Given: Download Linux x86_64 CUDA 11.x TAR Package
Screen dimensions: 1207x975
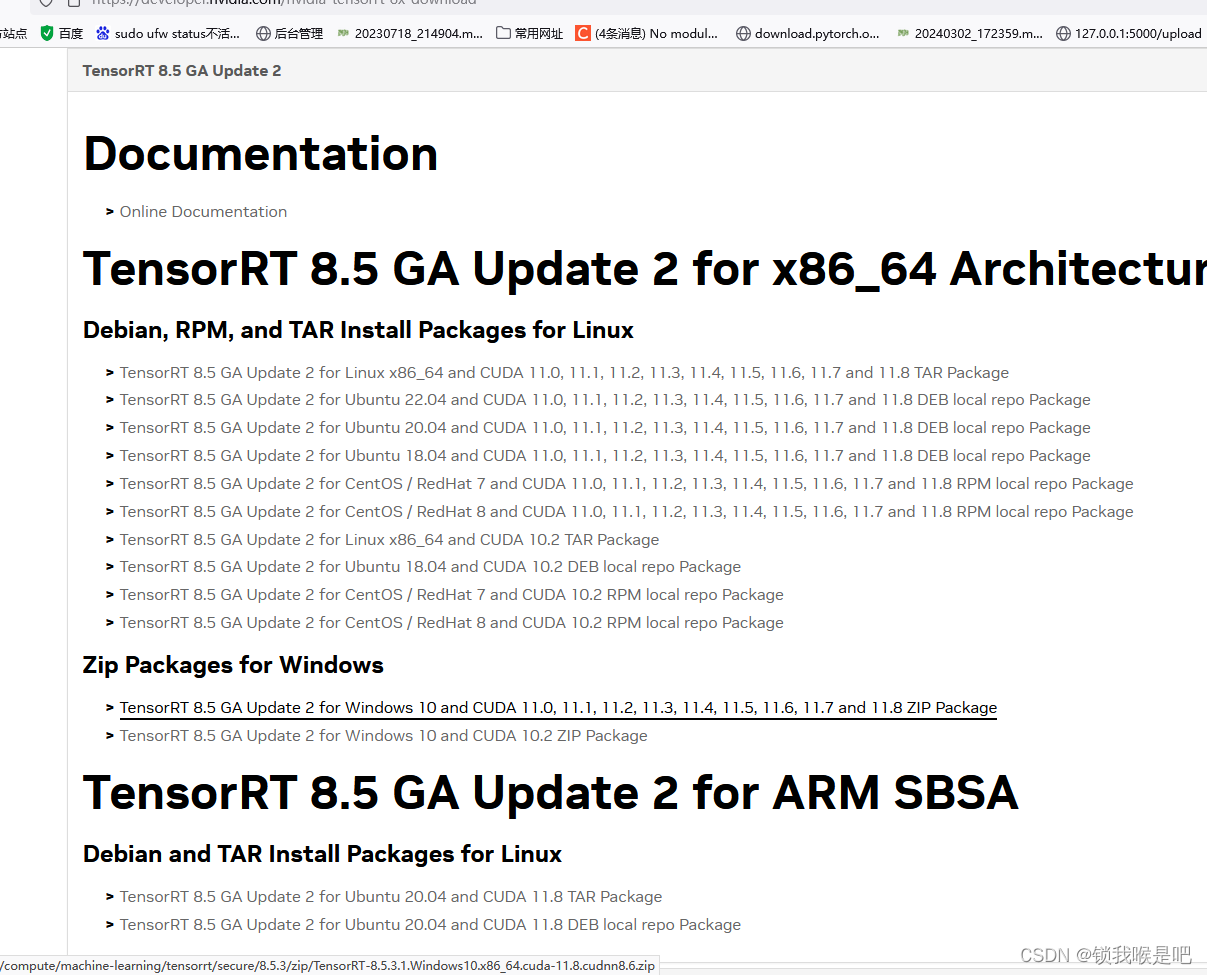Looking at the screenshot, I should coord(564,373).
